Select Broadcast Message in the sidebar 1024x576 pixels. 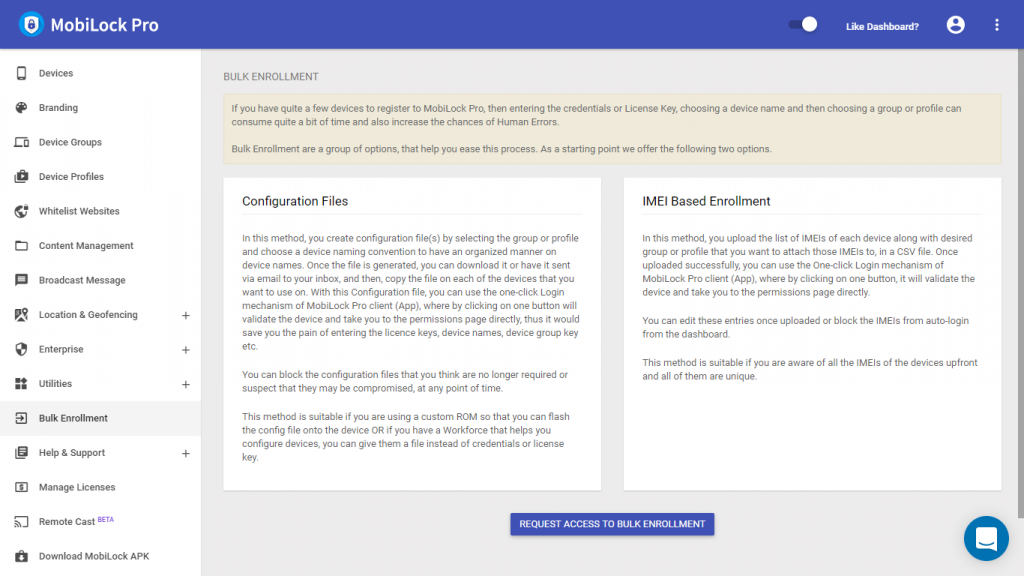pyautogui.click(x=82, y=280)
